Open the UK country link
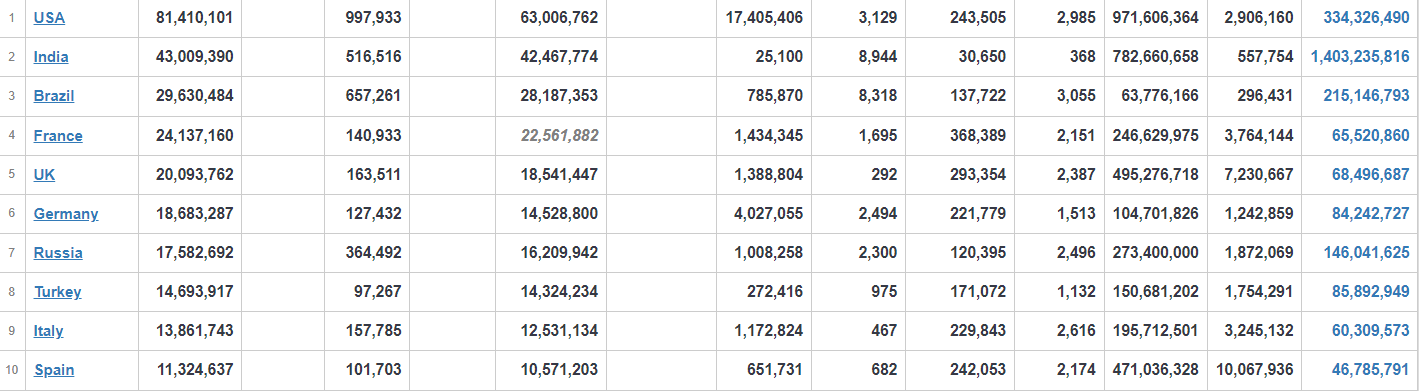The image size is (1419, 391). (x=44, y=174)
